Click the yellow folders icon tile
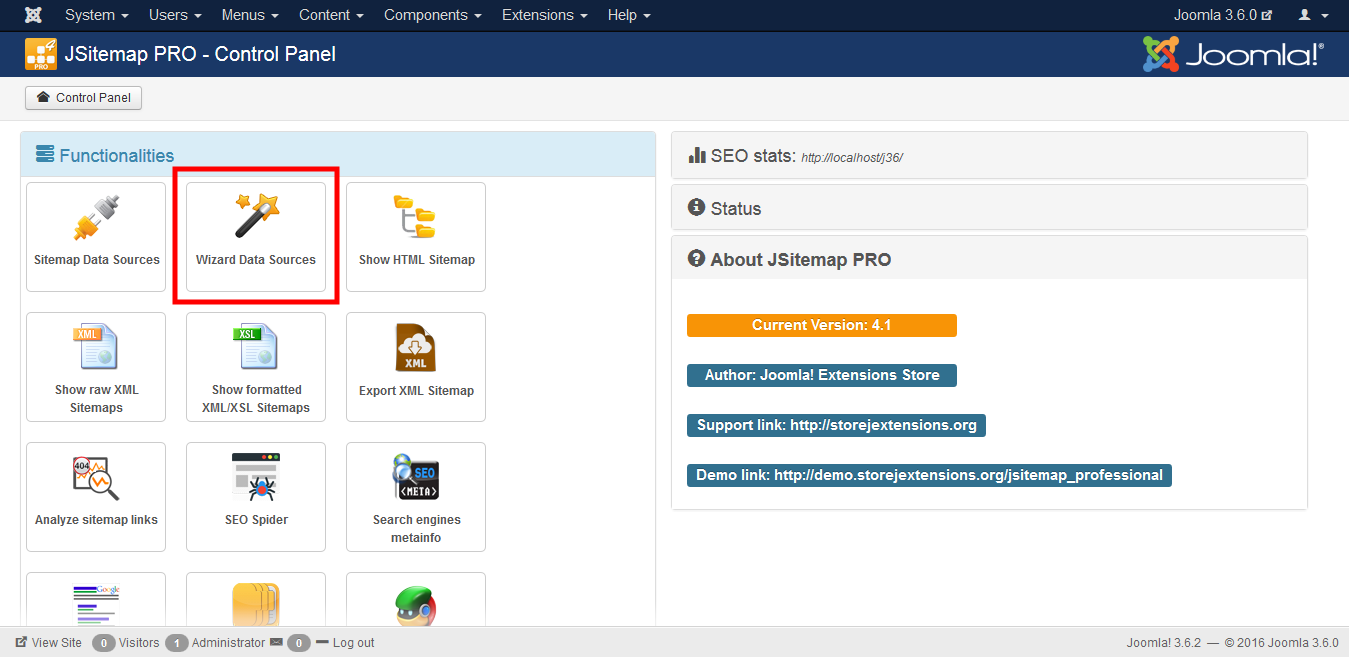The height and width of the screenshot is (657, 1349). (256, 600)
